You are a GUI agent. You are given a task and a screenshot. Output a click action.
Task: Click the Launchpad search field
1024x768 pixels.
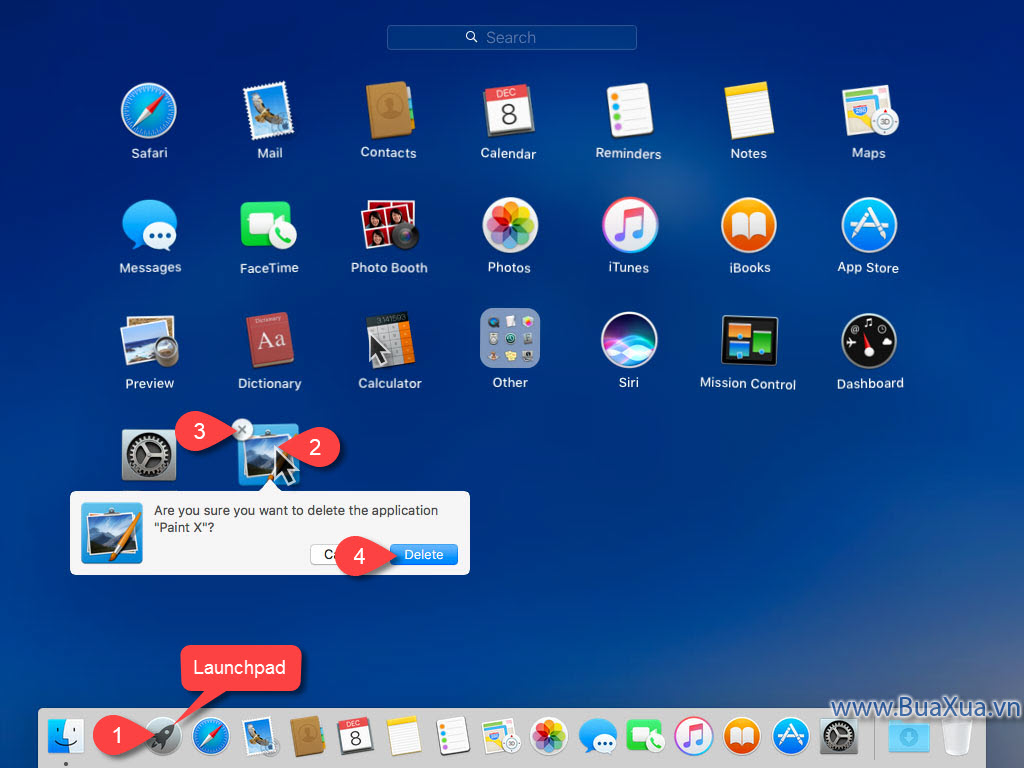(511, 37)
